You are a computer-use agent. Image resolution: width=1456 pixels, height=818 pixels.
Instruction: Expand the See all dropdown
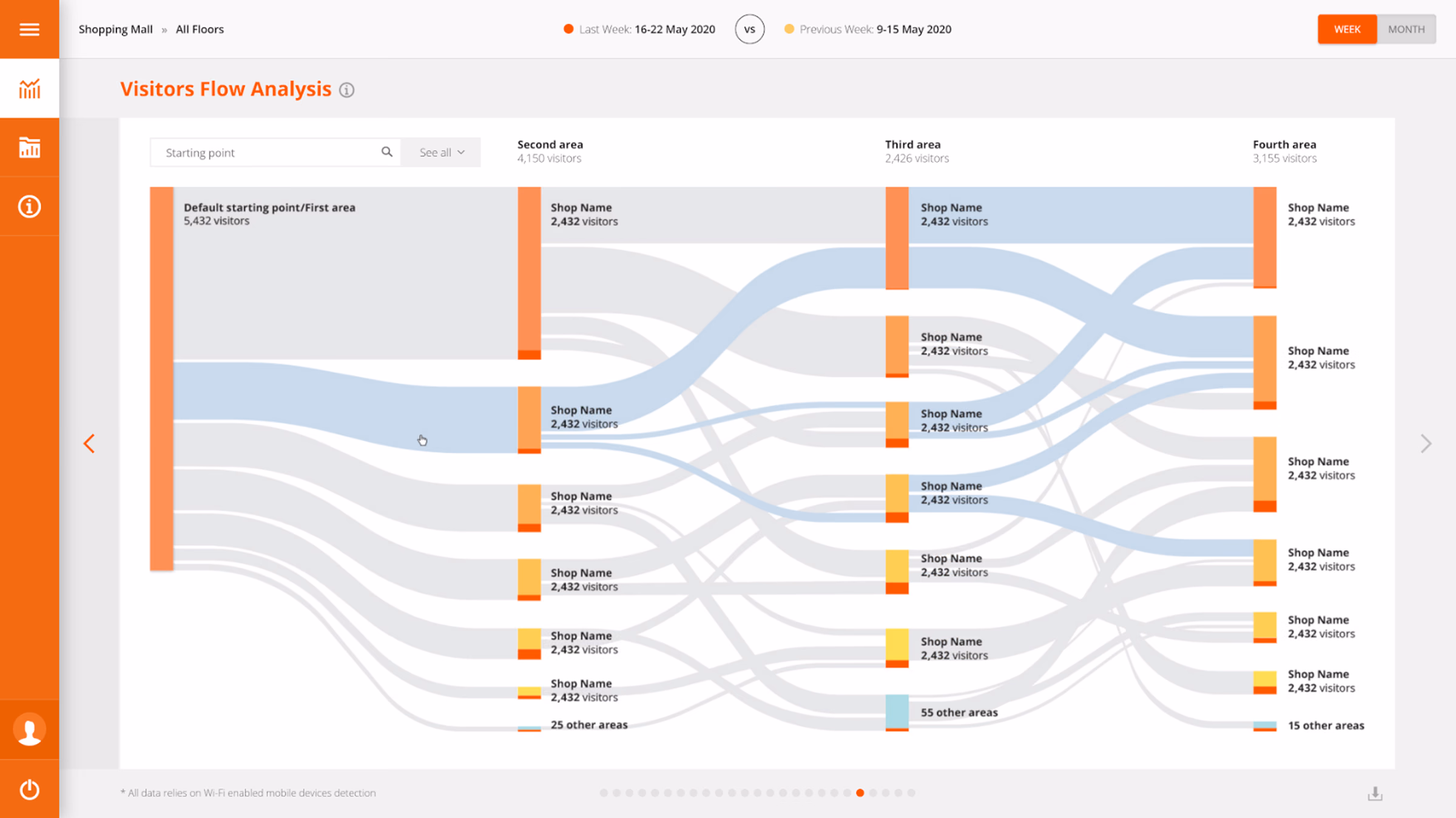pos(442,152)
